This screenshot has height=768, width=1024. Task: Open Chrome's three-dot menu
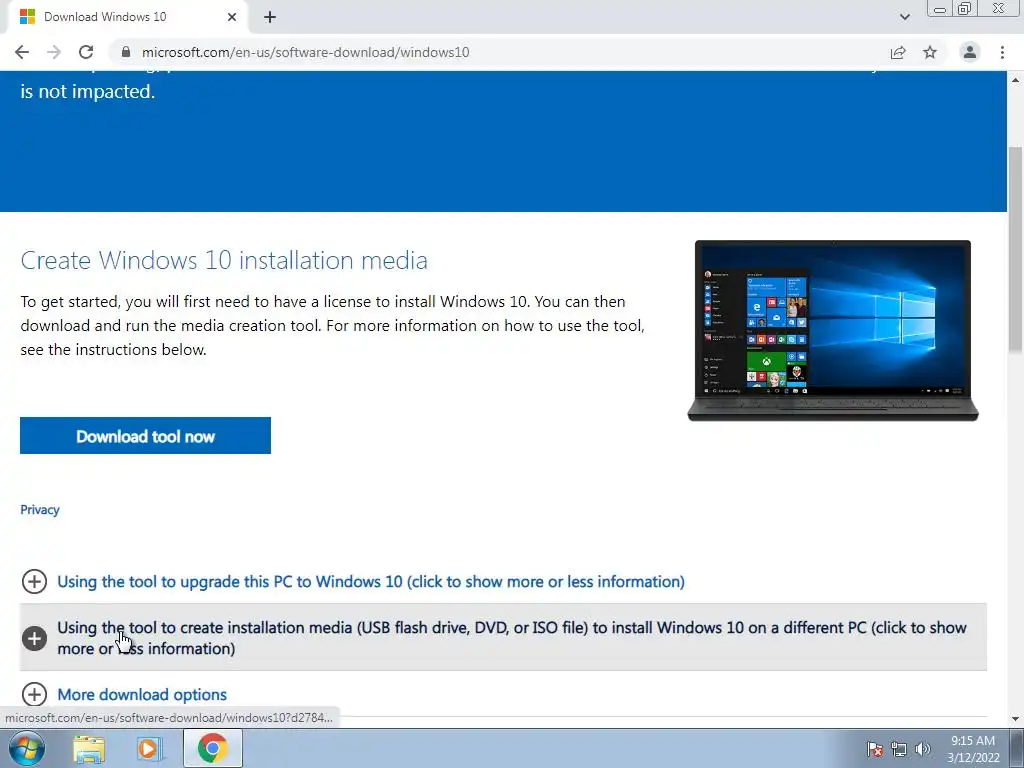(1002, 52)
